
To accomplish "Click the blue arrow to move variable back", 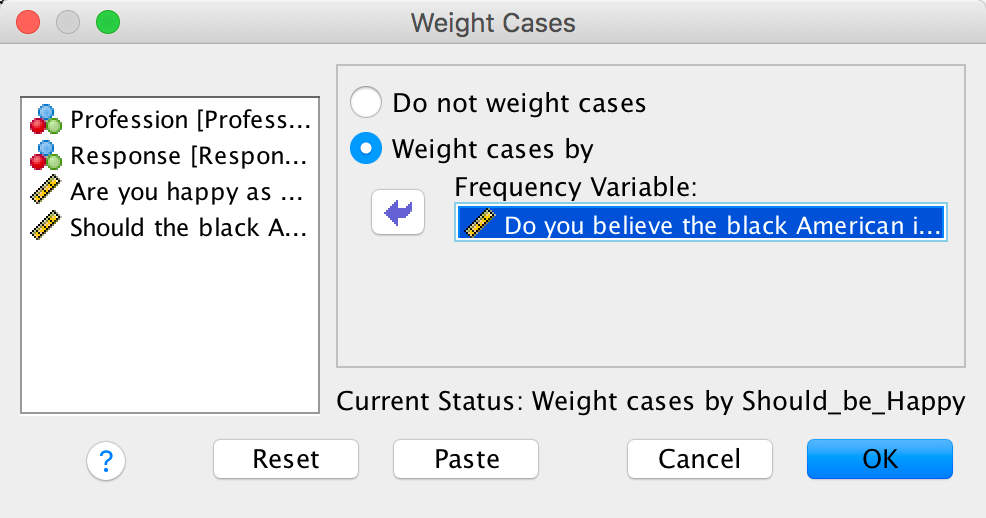I will (x=398, y=213).
